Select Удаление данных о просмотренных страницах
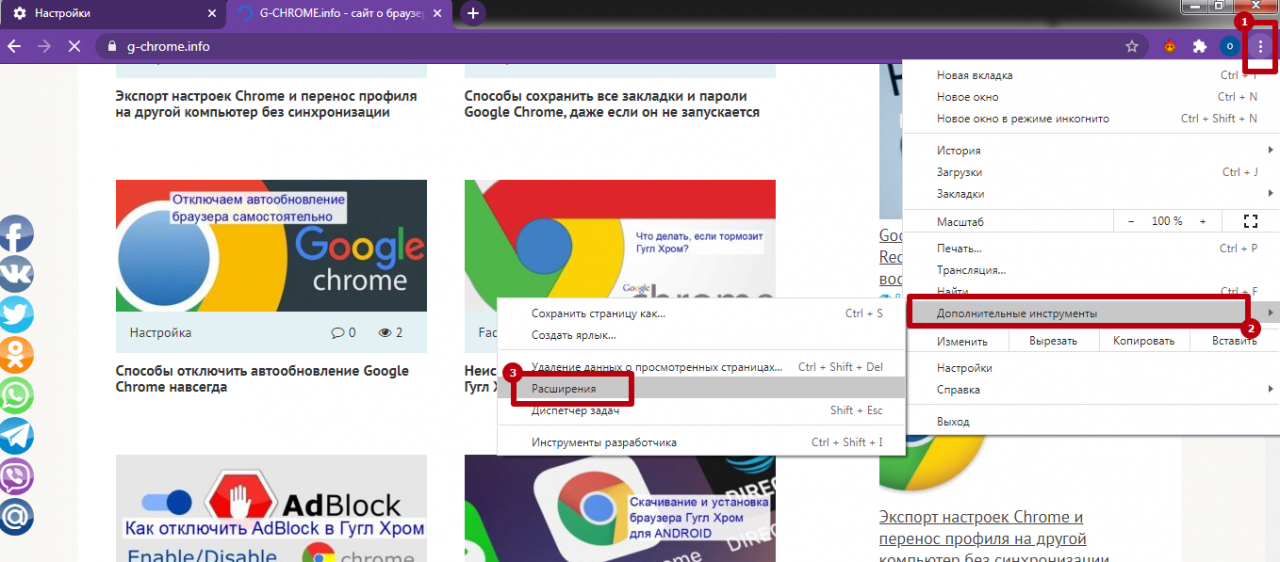1280x562 pixels. (701, 367)
